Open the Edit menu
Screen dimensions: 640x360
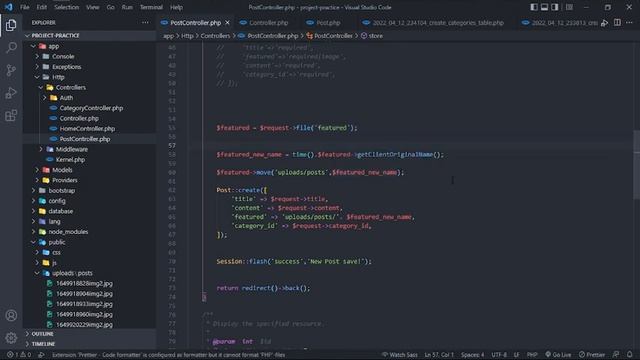pyautogui.click(x=42, y=7)
